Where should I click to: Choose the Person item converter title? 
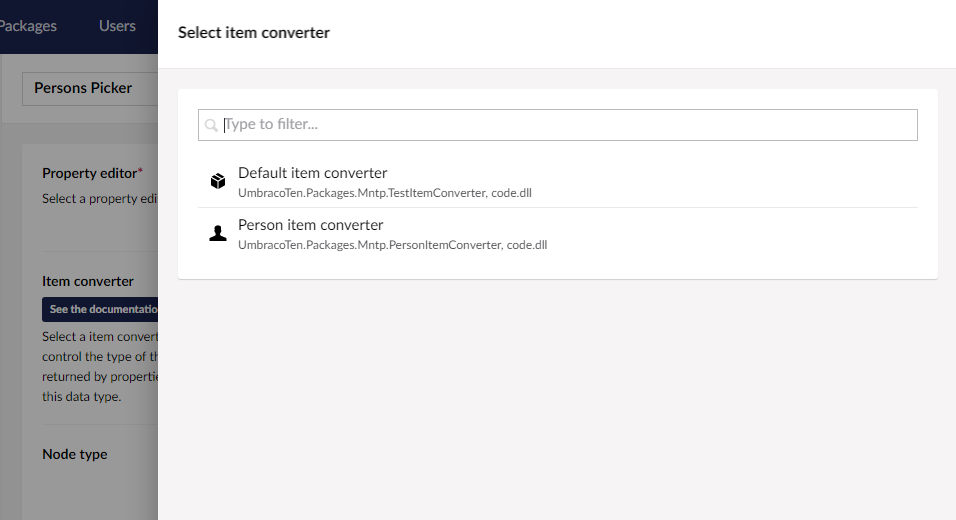[310, 225]
